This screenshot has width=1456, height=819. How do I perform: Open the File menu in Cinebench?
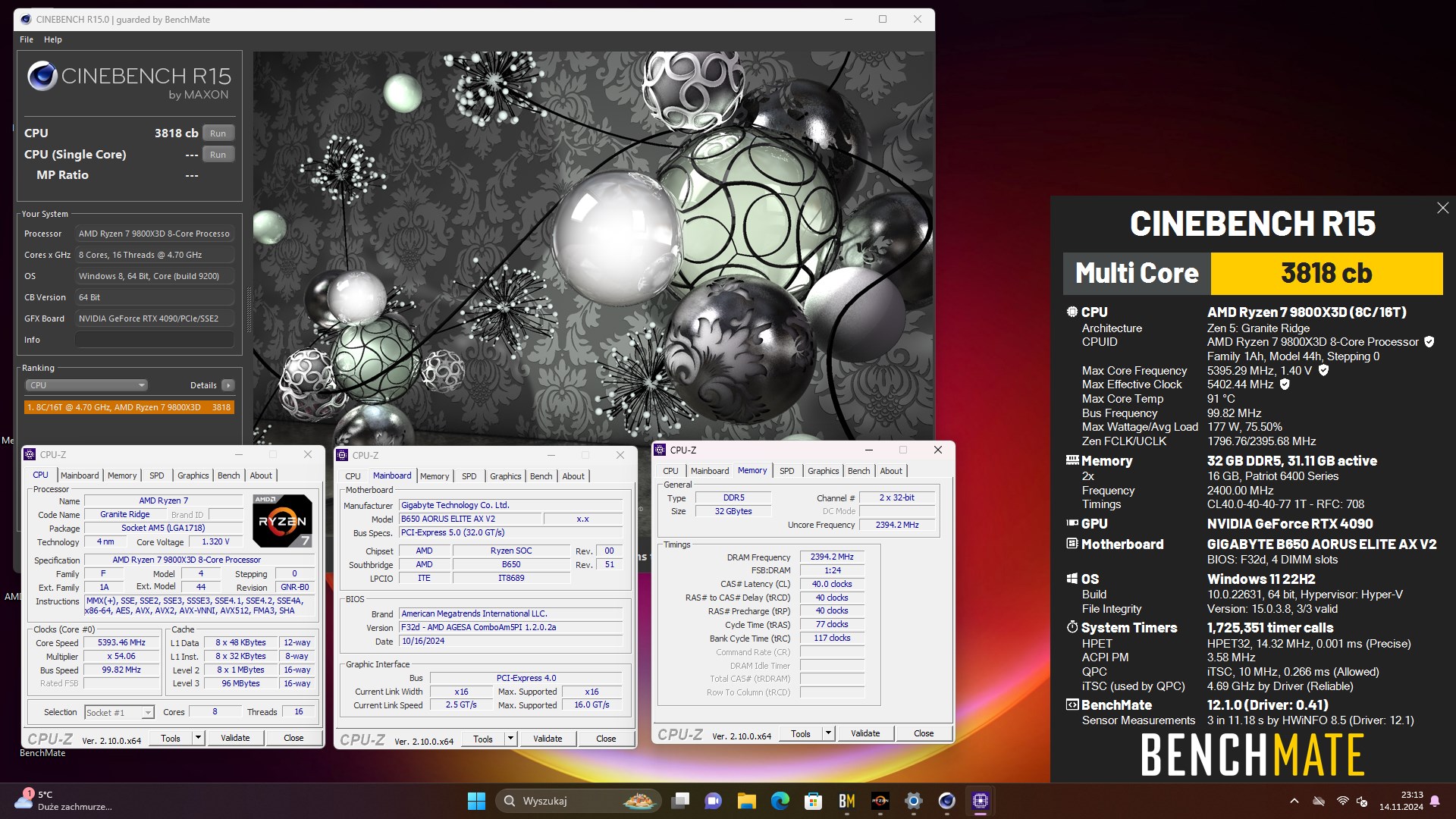tap(27, 39)
